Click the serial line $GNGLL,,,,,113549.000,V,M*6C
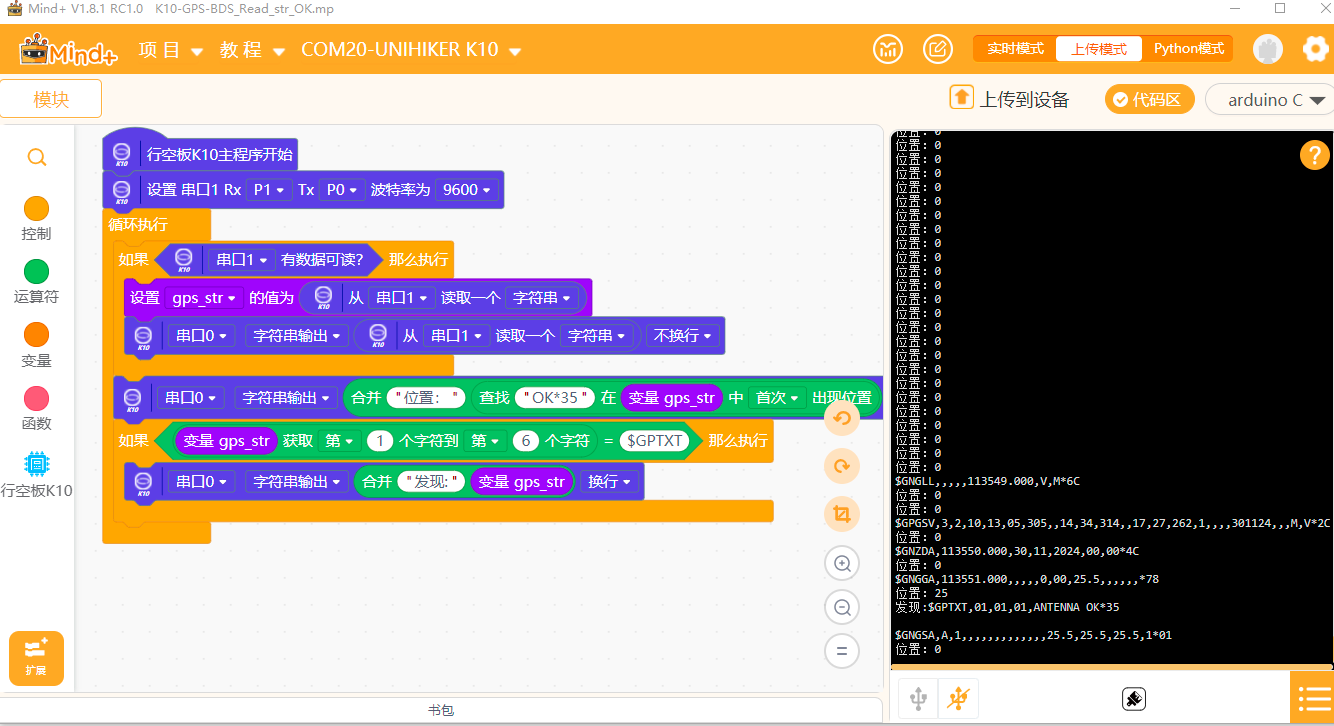 [987, 481]
